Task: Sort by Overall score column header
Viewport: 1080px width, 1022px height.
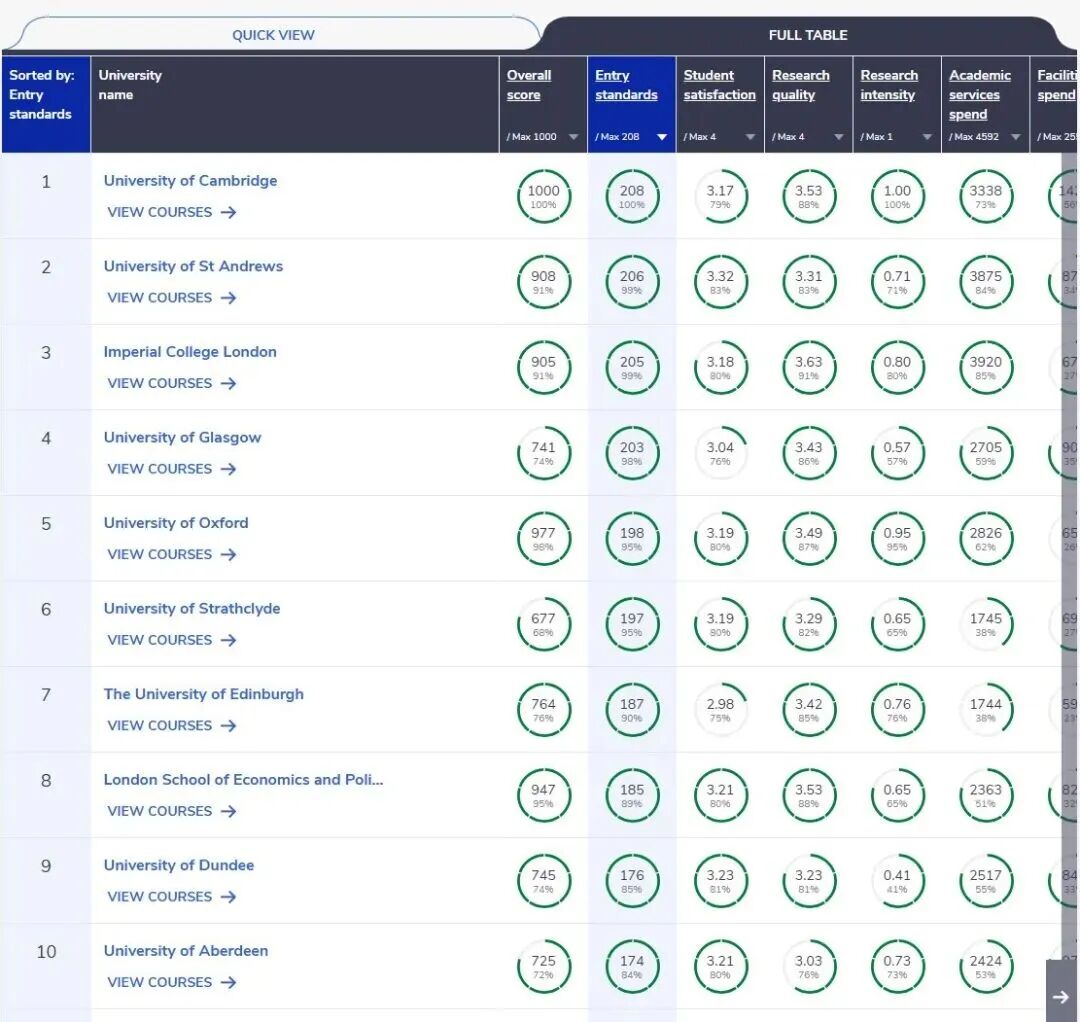Action: click(x=528, y=85)
